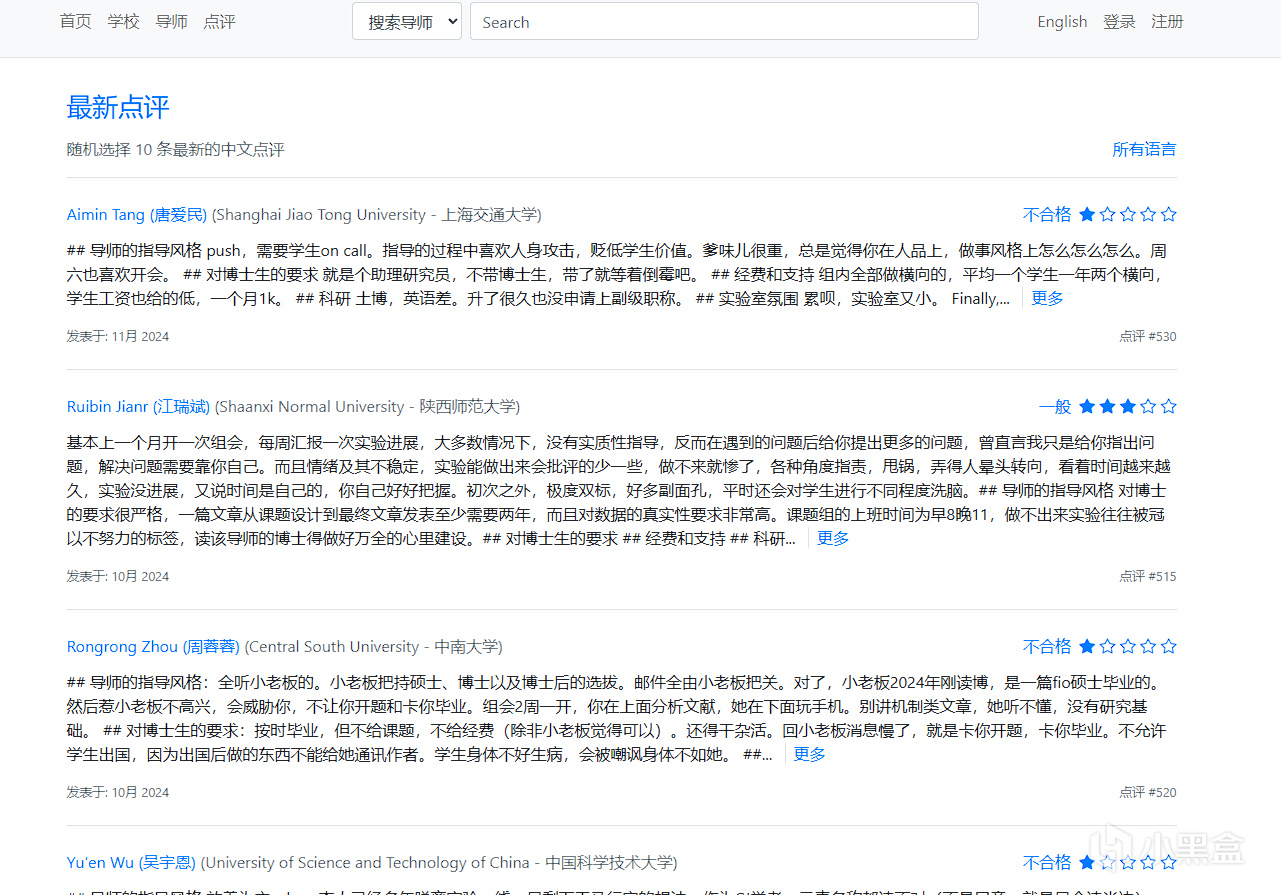Image resolution: width=1281 pixels, height=895 pixels.
Task: Click fifth star of Rongrong Zhou's rating
Action: (x=1168, y=646)
